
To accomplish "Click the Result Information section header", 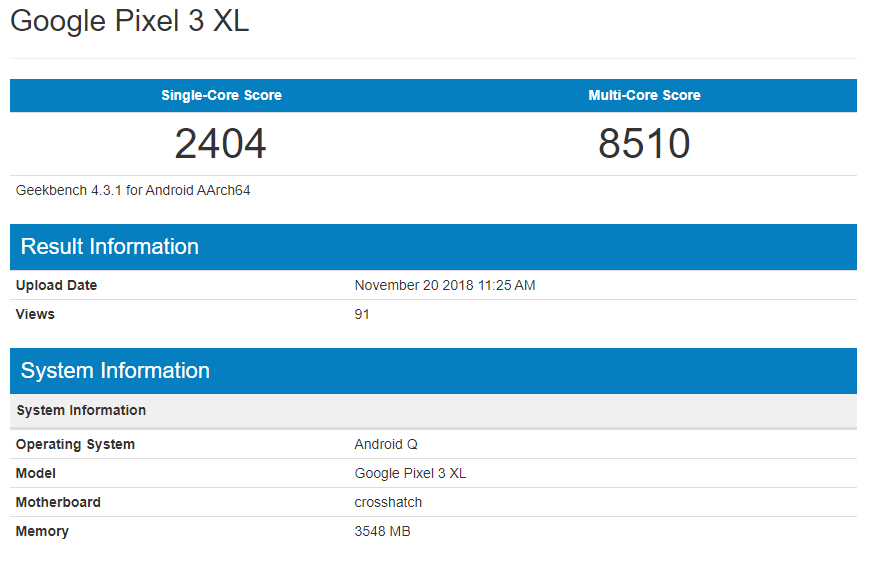I will [110, 247].
